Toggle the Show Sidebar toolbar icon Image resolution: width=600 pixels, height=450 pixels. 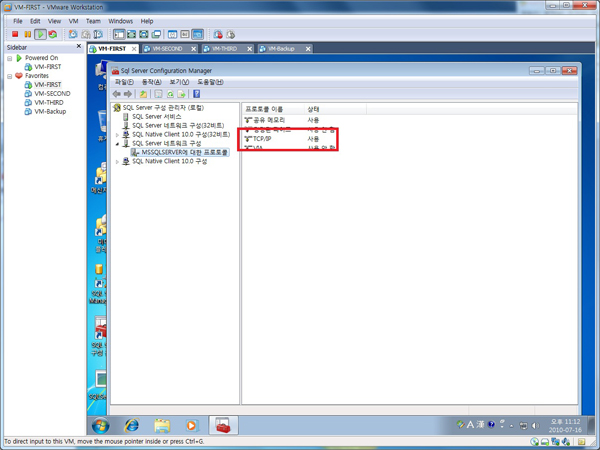pyautogui.click(x=119, y=34)
